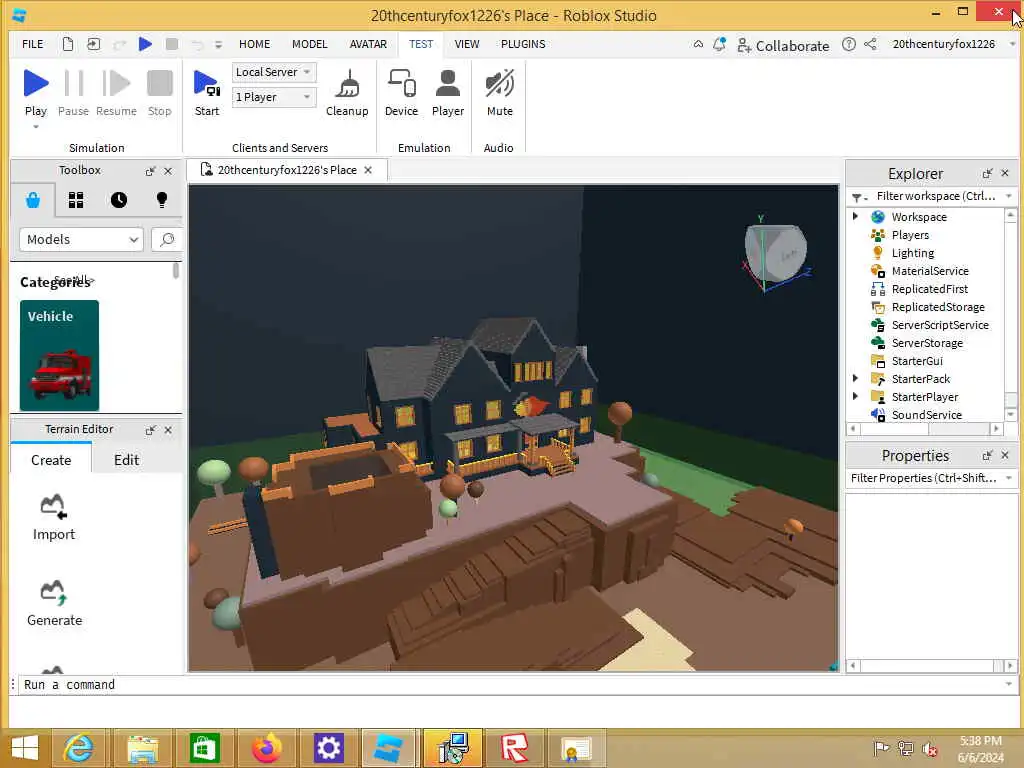Viewport: 1024px width, 768px height.
Task: Open Firefox from the taskbar
Action: (266, 748)
